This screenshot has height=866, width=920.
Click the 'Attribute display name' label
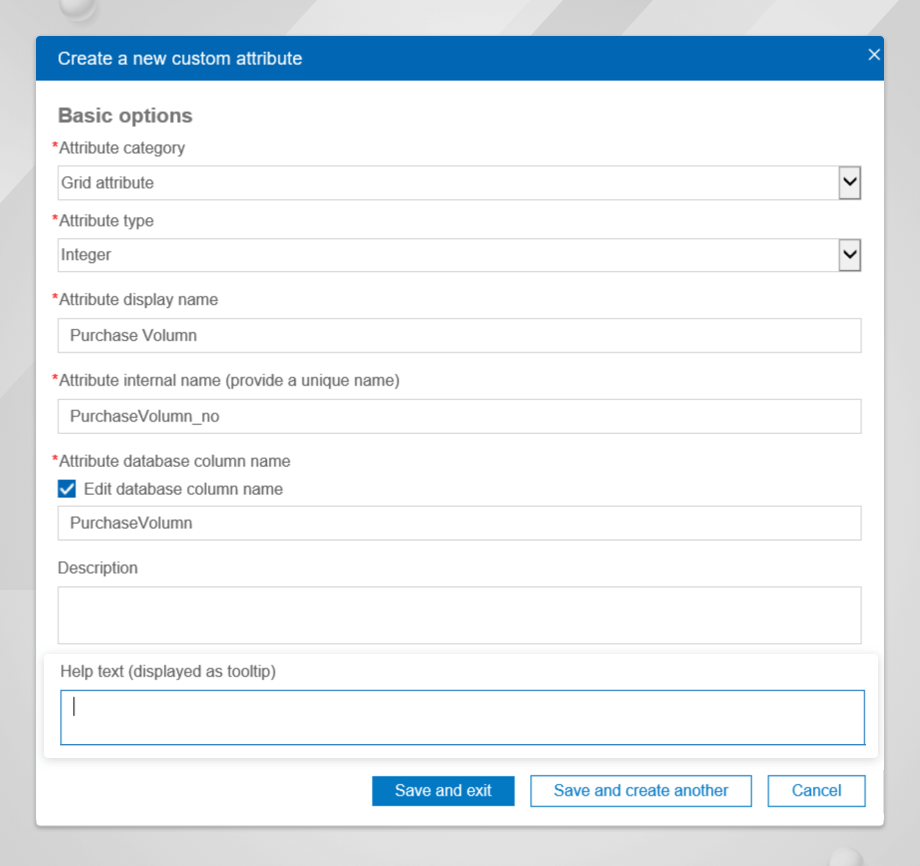(138, 299)
